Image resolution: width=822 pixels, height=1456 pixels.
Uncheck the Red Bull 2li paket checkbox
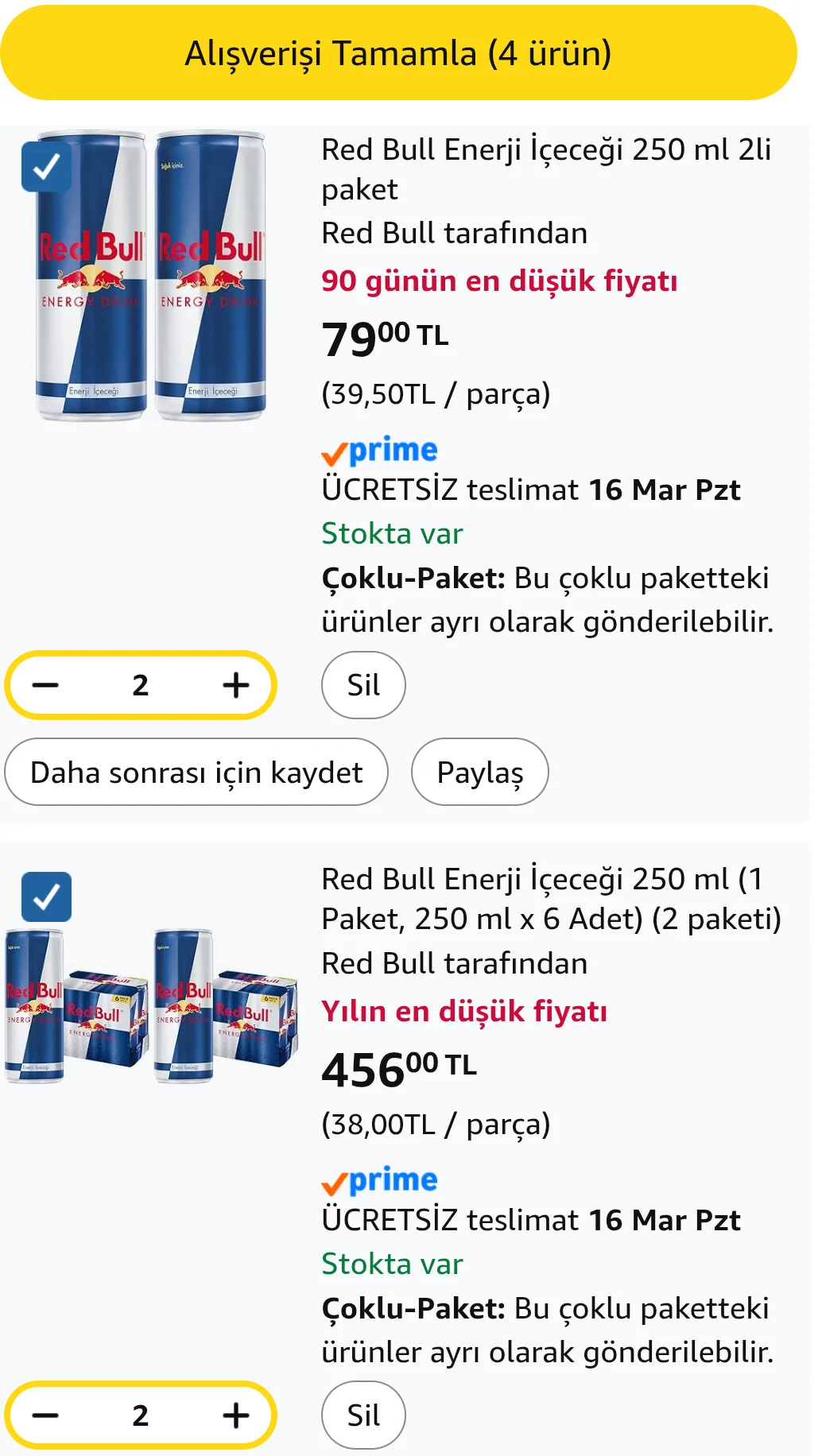(x=46, y=167)
